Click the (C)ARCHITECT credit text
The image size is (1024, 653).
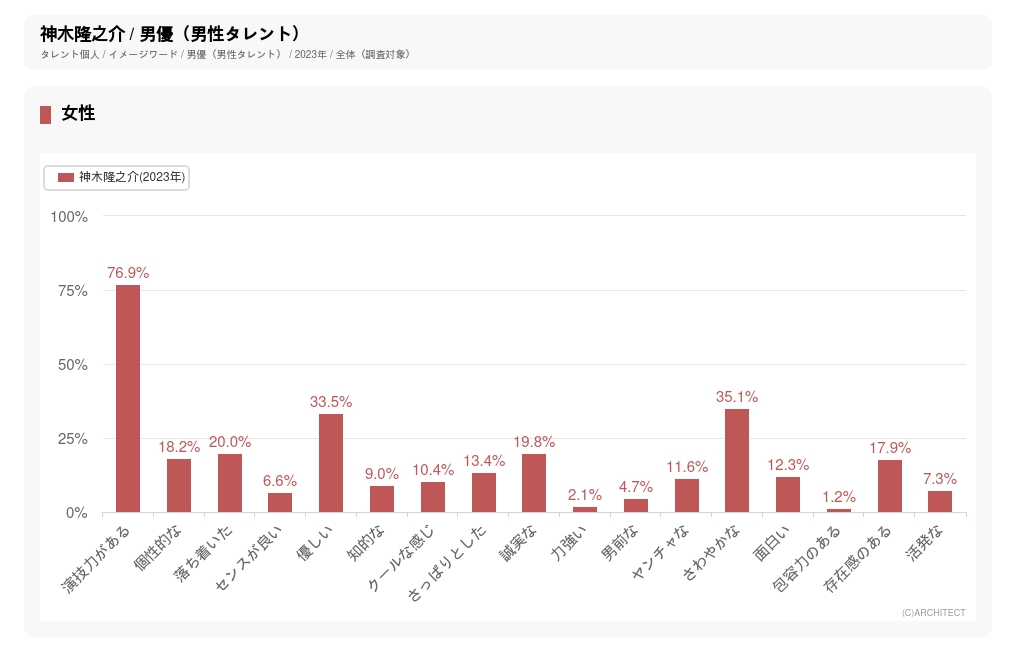933,613
